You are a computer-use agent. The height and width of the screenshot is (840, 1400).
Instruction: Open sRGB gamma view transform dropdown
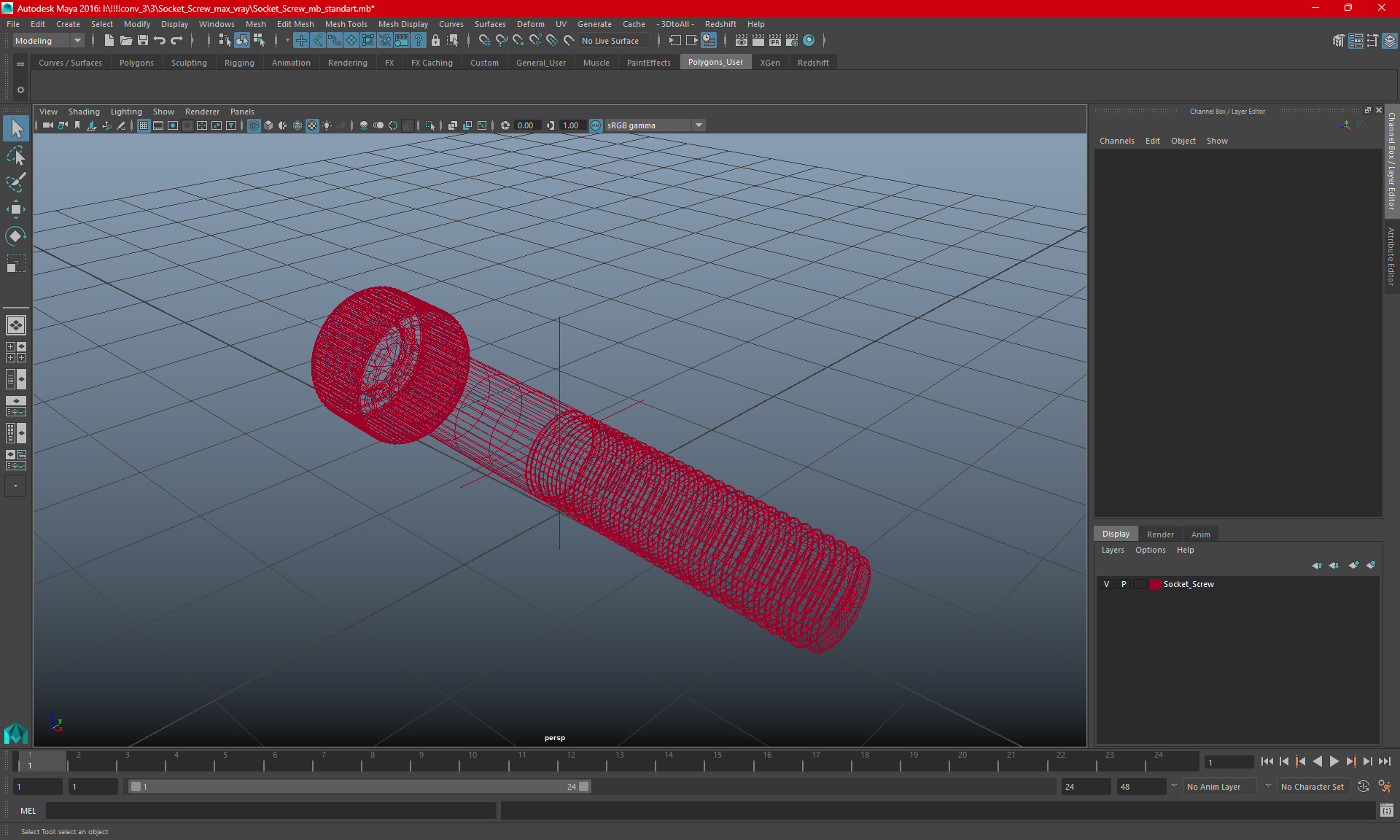click(655, 125)
